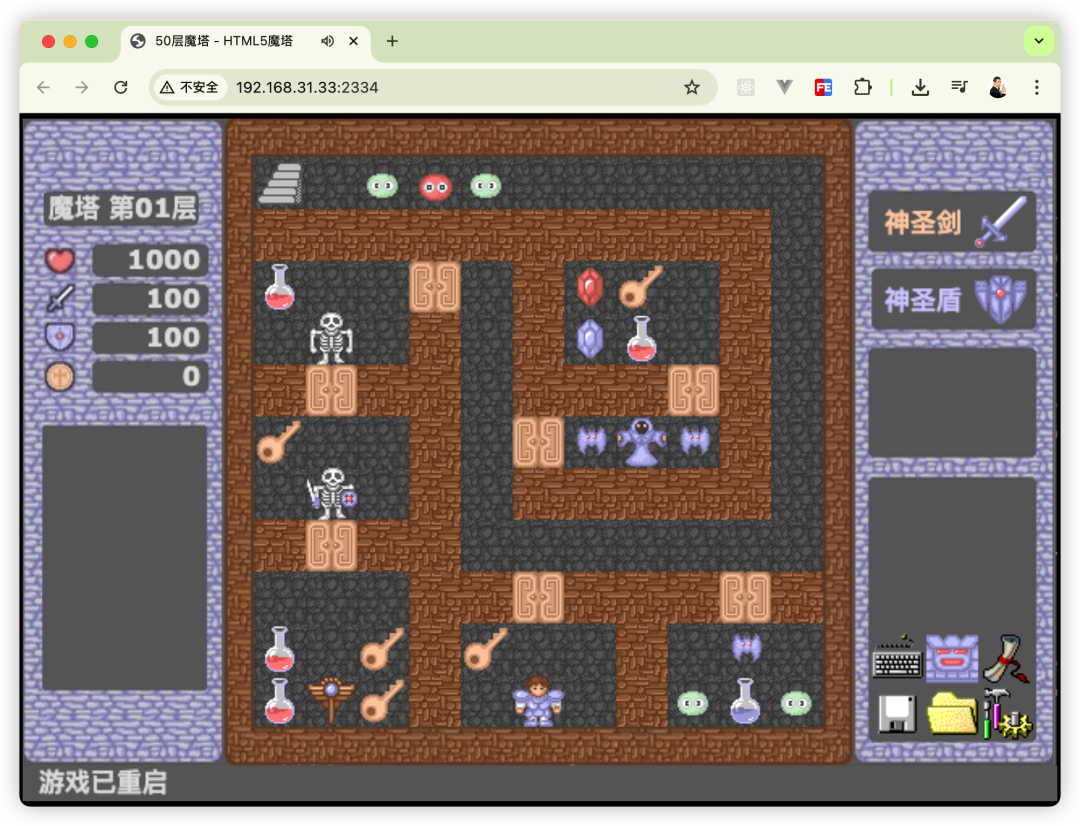Click the staircase in top-left corner

tap(280, 183)
